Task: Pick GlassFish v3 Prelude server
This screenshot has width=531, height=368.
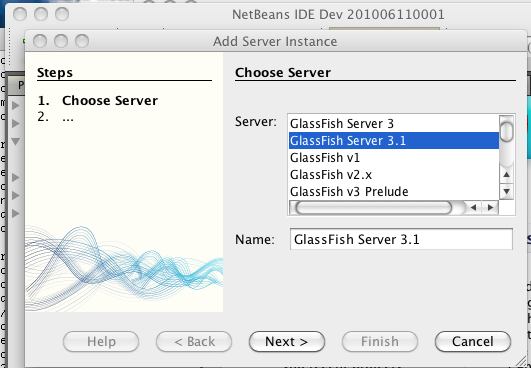Action: pos(394,192)
